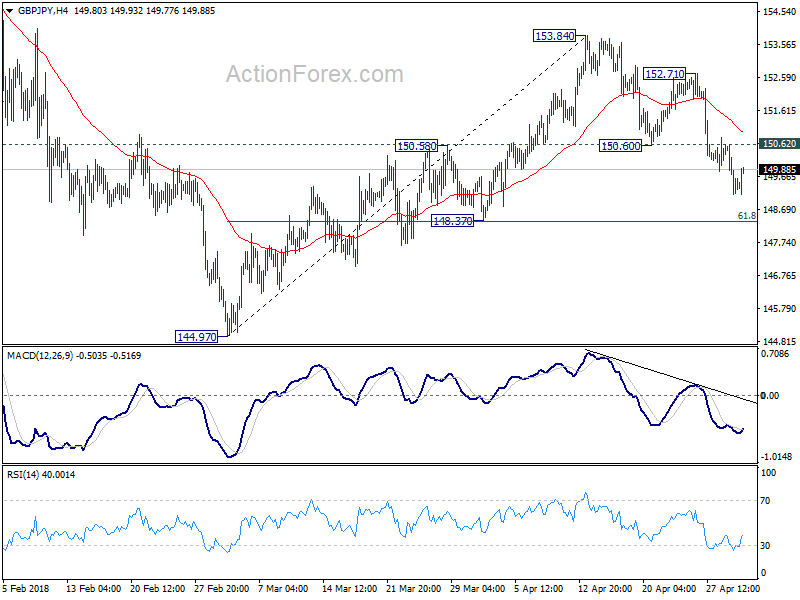Viewport: 800px width, 600px height.
Task: Select the 144.970 price low label
Action: (x=196, y=337)
